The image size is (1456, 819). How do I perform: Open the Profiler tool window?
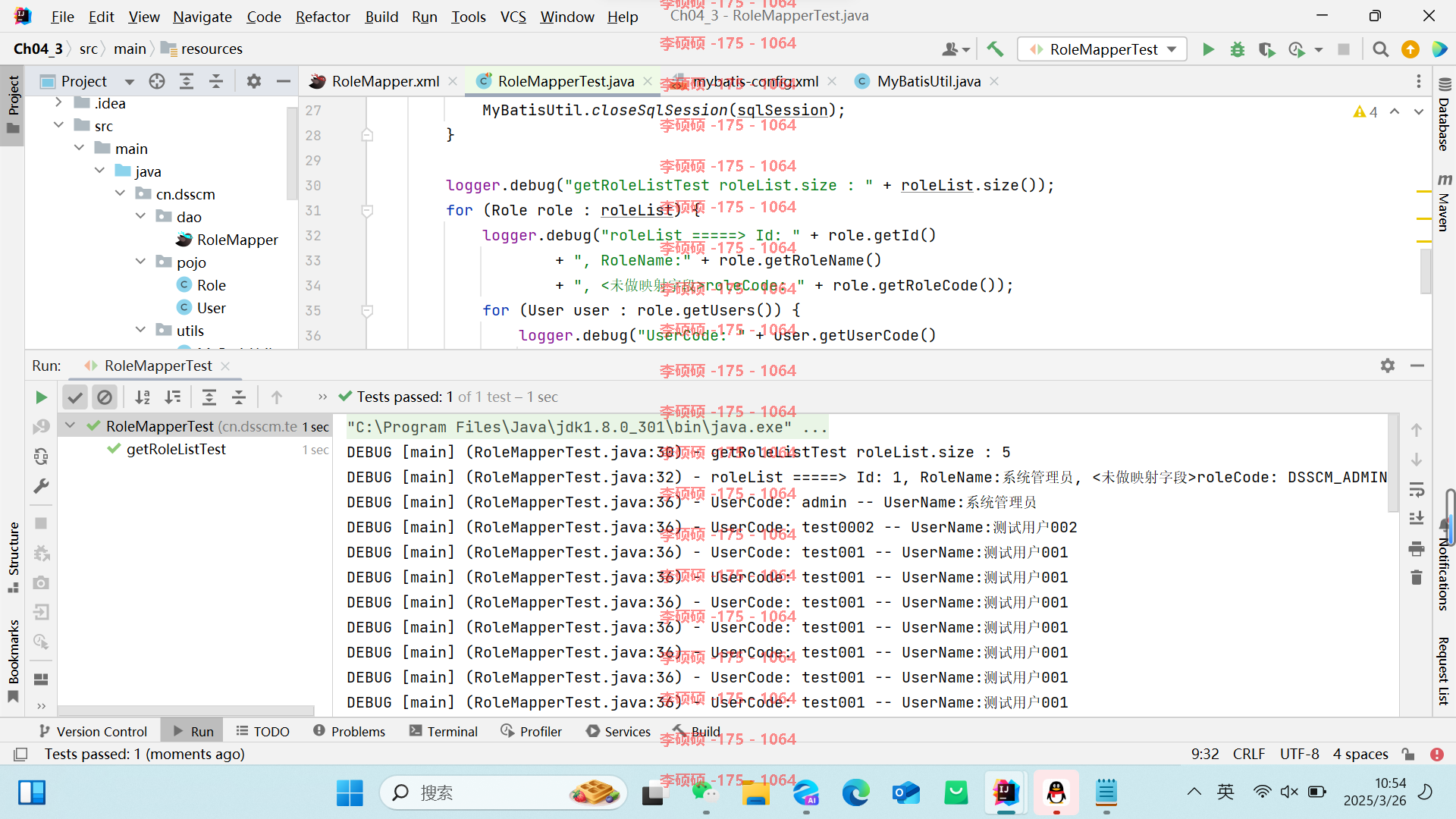532,731
